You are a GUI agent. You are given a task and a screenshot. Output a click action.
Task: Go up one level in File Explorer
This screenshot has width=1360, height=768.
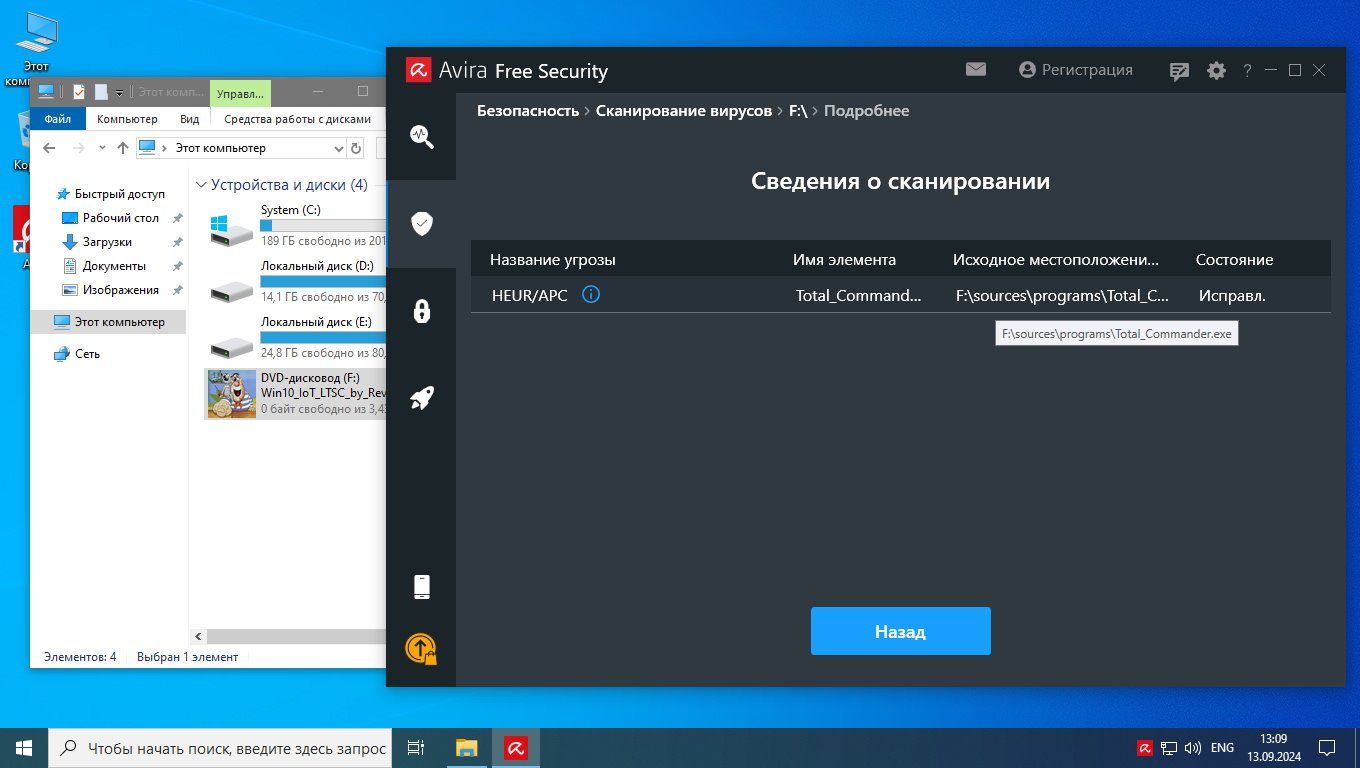pyautogui.click(x=123, y=148)
